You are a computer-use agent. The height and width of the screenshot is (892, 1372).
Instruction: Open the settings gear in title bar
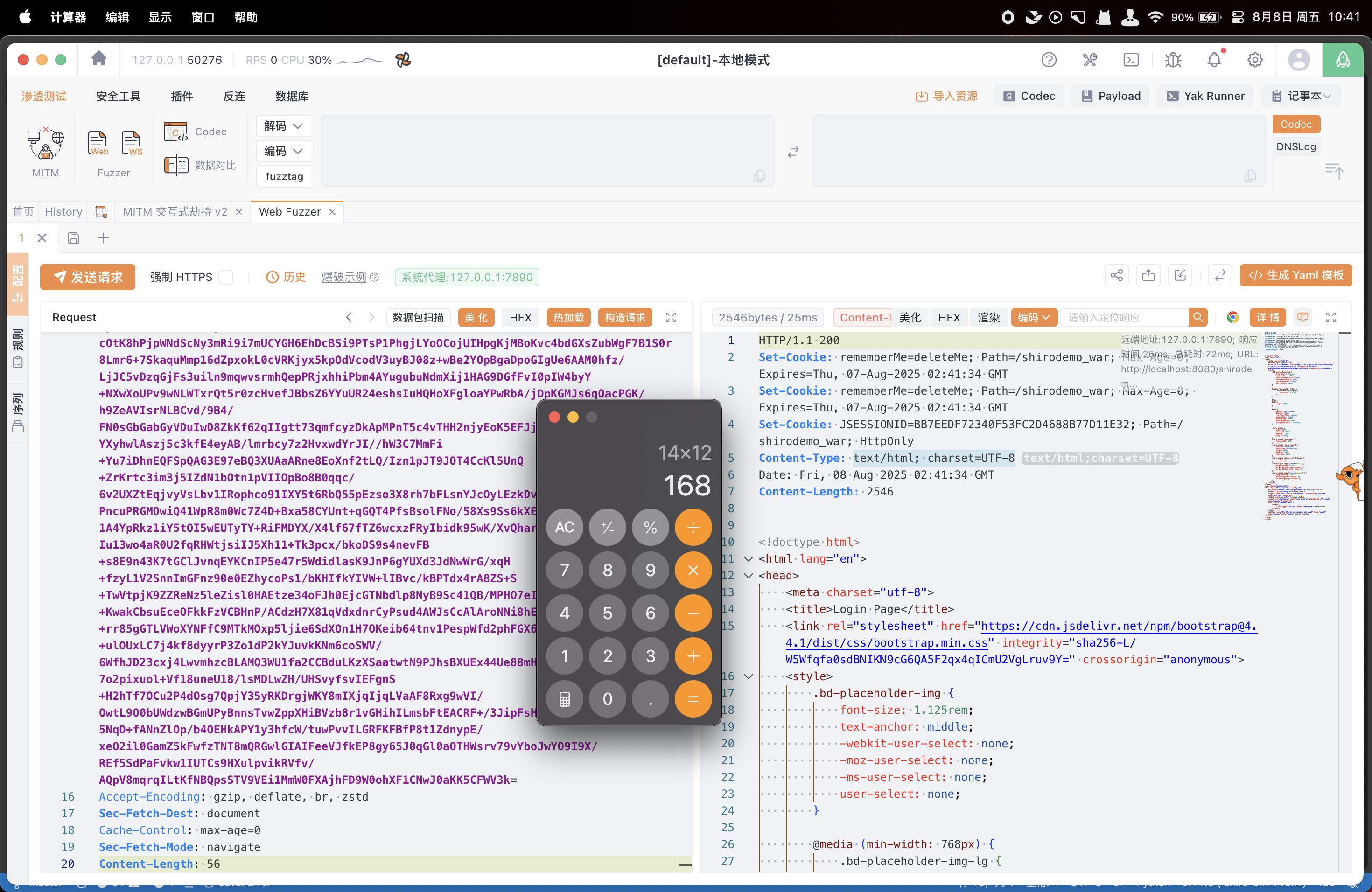1255,60
